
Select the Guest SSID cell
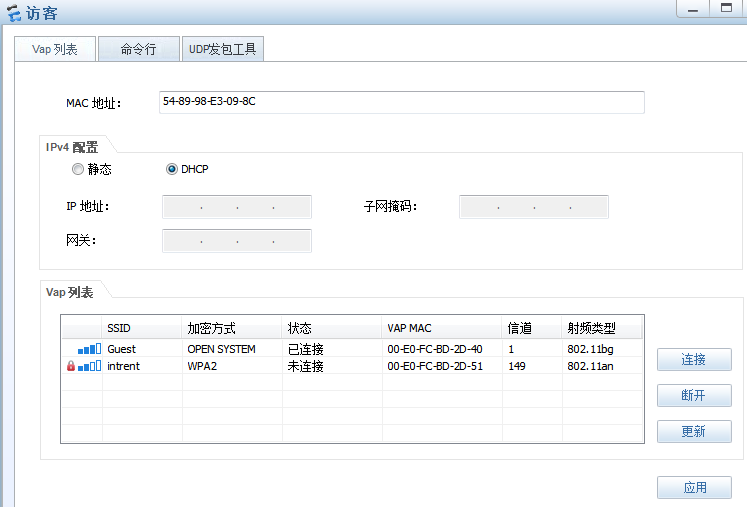(x=141, y=349)
